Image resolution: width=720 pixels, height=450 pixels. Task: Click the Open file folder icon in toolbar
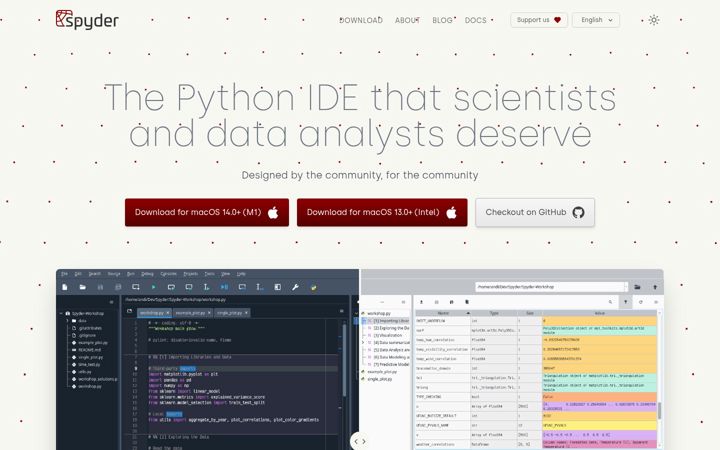[x=83, y=287]
